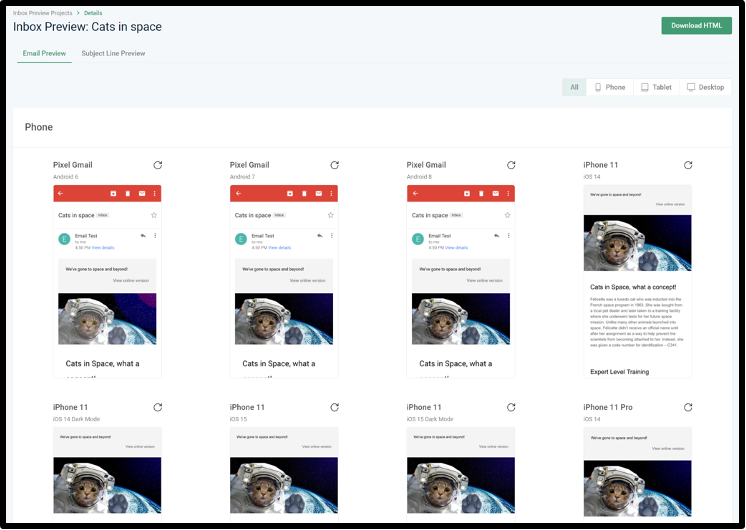The width and height of the screenshot is (746, 530).
Task: Open cat astronaut image in Android 6 preview
Action: (107, 319)
